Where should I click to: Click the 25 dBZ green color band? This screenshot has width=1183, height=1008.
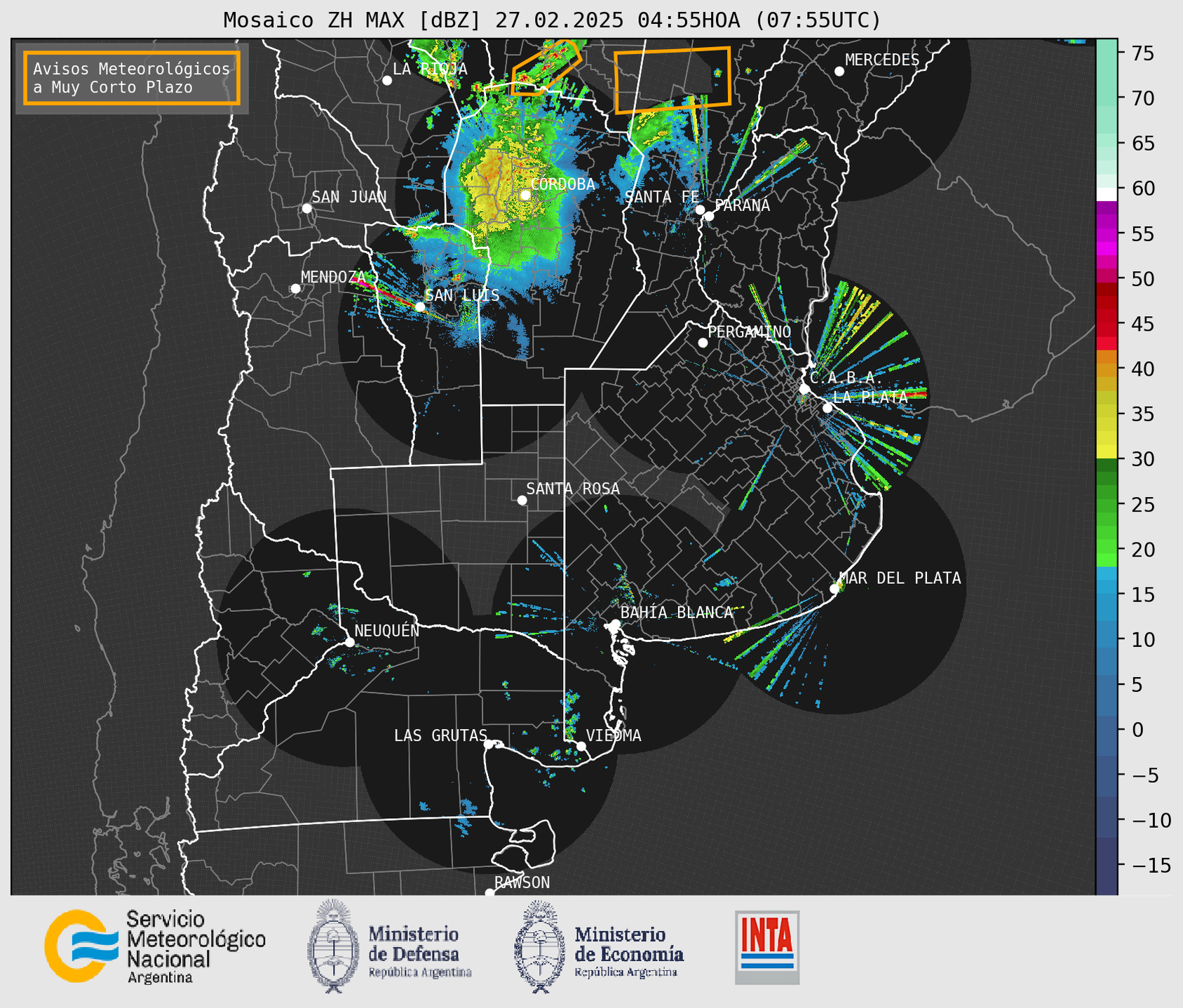point(1107,504)
